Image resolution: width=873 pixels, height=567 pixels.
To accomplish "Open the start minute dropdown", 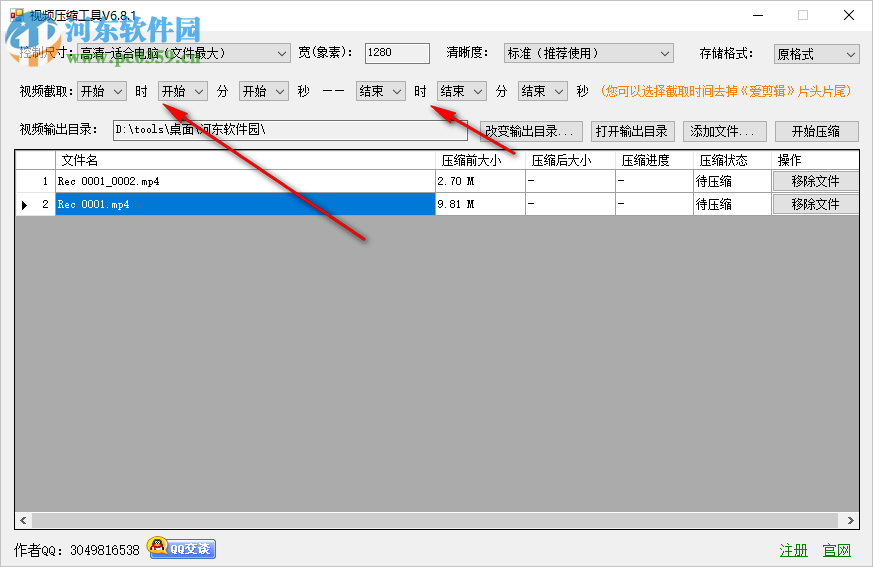I will click(183, 91).
